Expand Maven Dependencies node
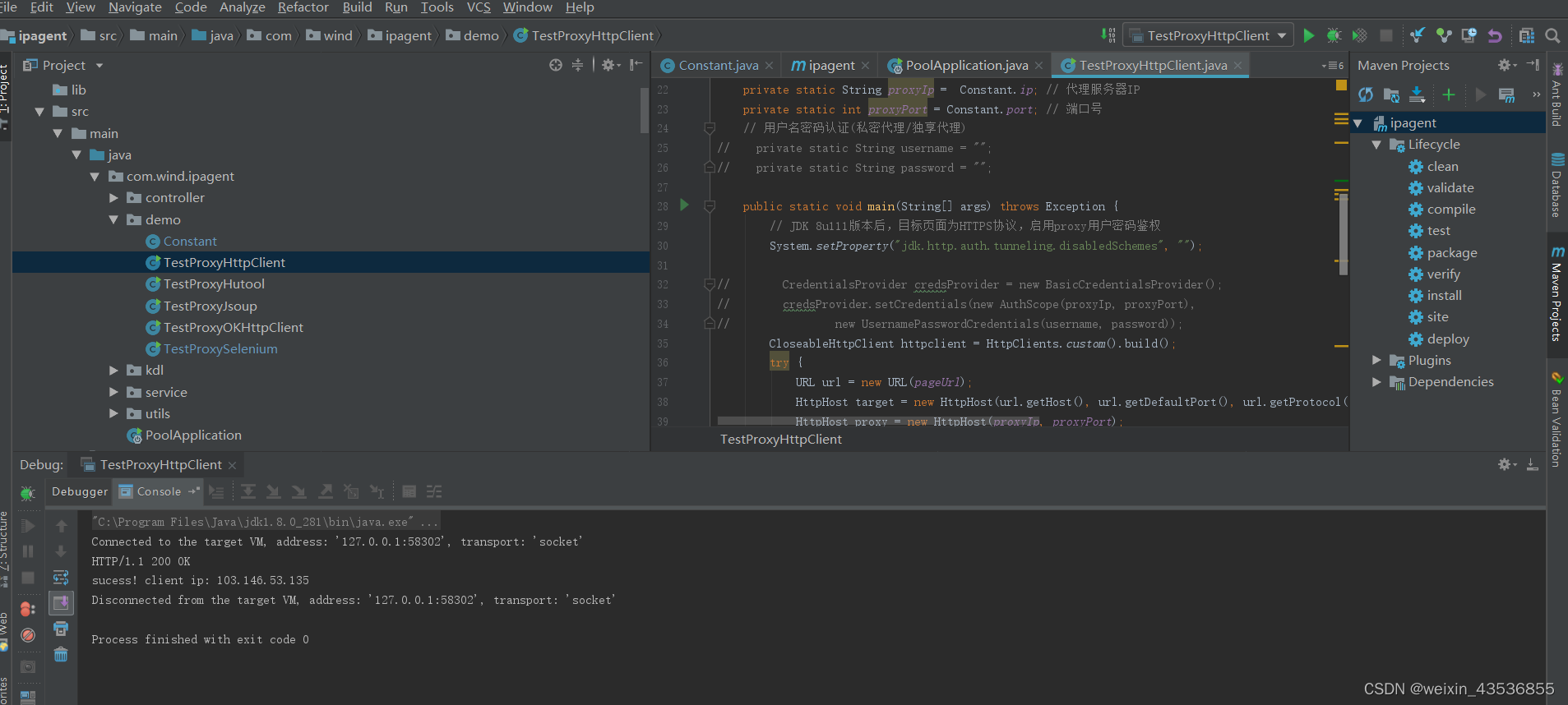 coord(1376,381)
